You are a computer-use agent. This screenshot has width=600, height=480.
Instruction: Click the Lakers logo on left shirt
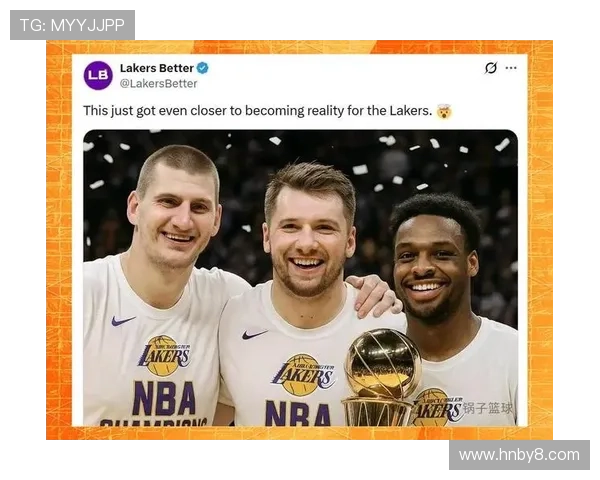(x=164, y=356)
